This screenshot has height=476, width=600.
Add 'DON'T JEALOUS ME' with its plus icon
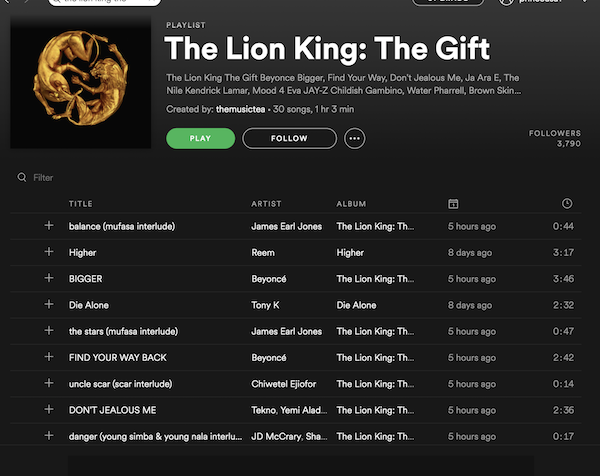pyautogui.click(x=49, y=409)
